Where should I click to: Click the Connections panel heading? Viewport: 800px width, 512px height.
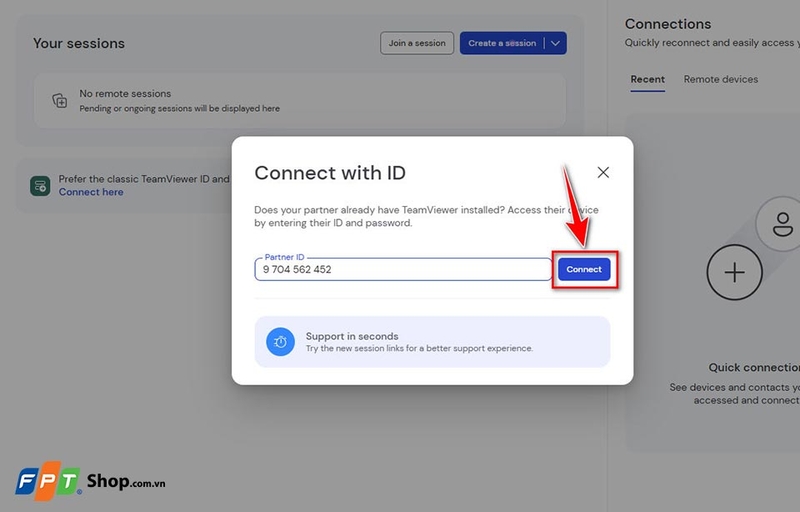coord(668,24)
